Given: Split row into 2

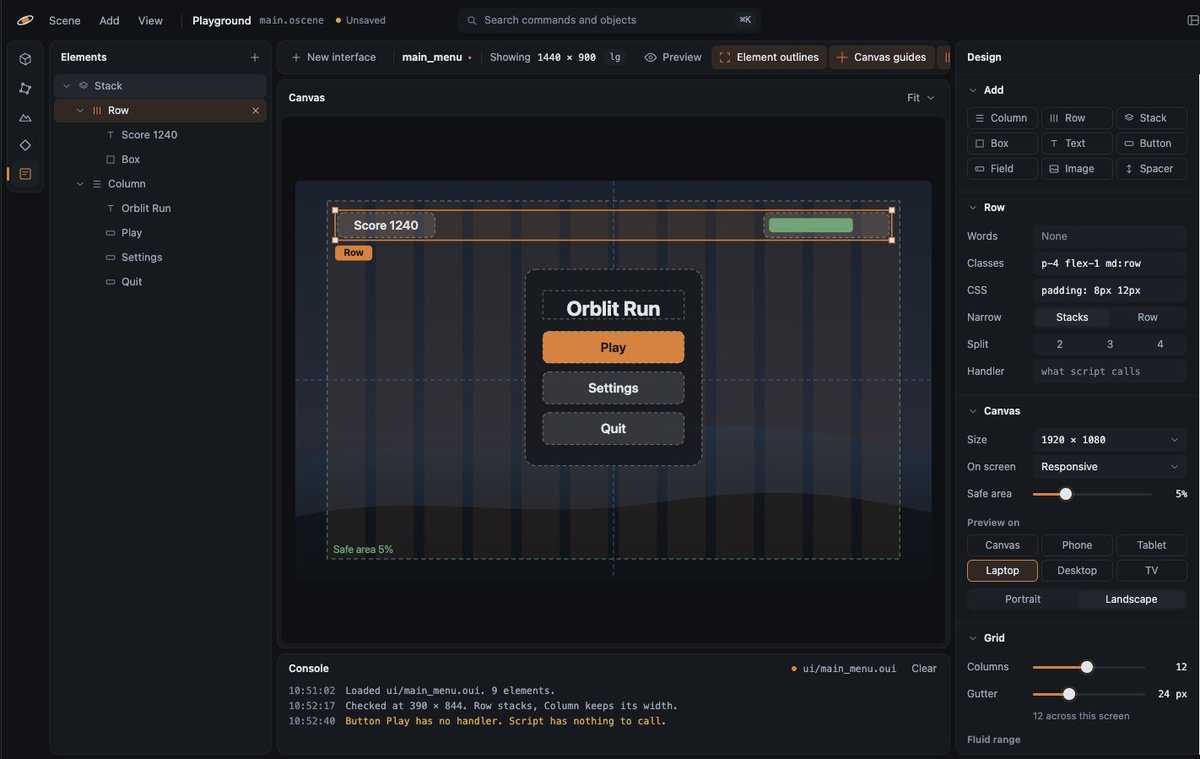Looking at the screenshot, I should coord(1060,344).
